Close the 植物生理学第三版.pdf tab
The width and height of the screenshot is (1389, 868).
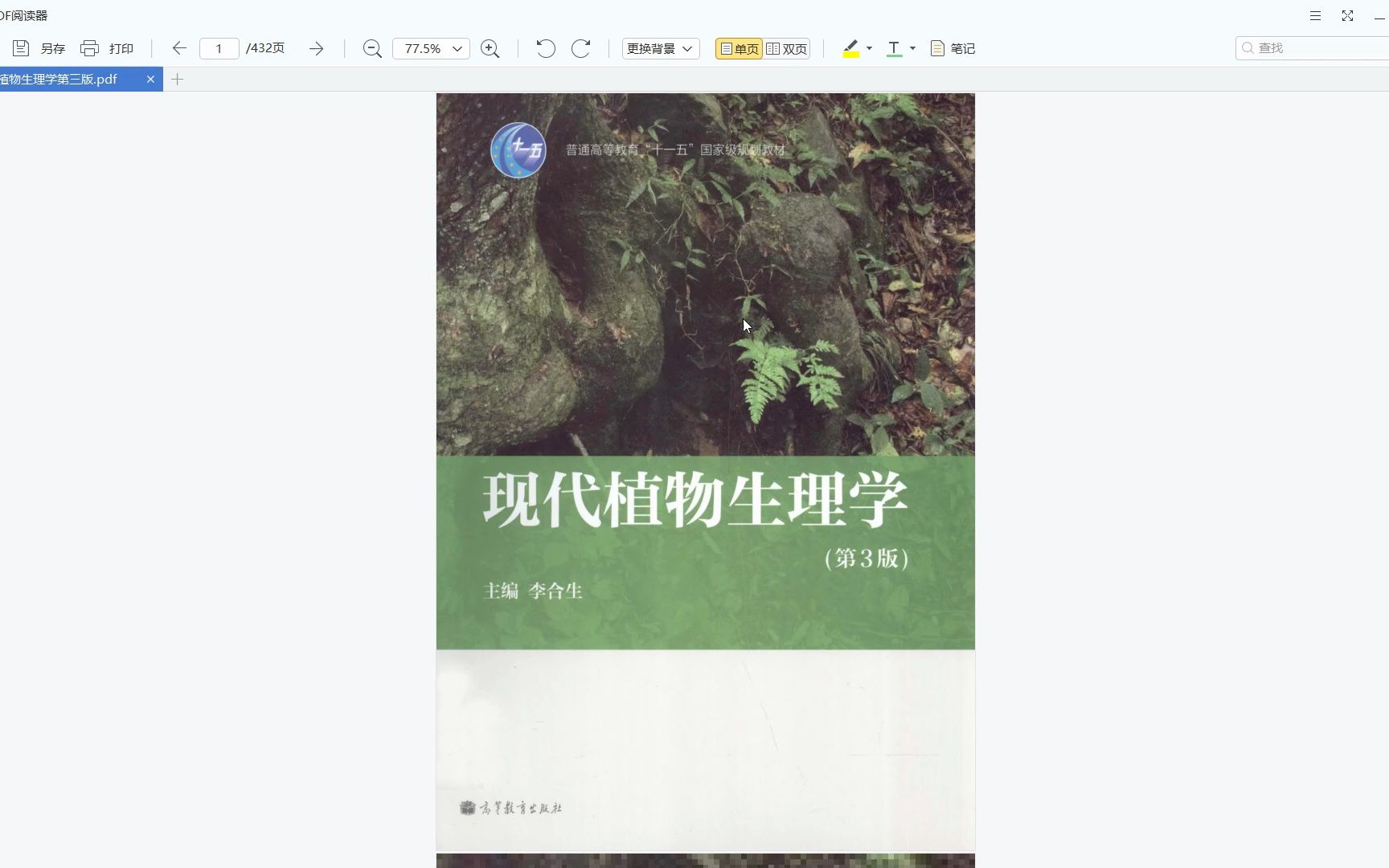[150, 79]
